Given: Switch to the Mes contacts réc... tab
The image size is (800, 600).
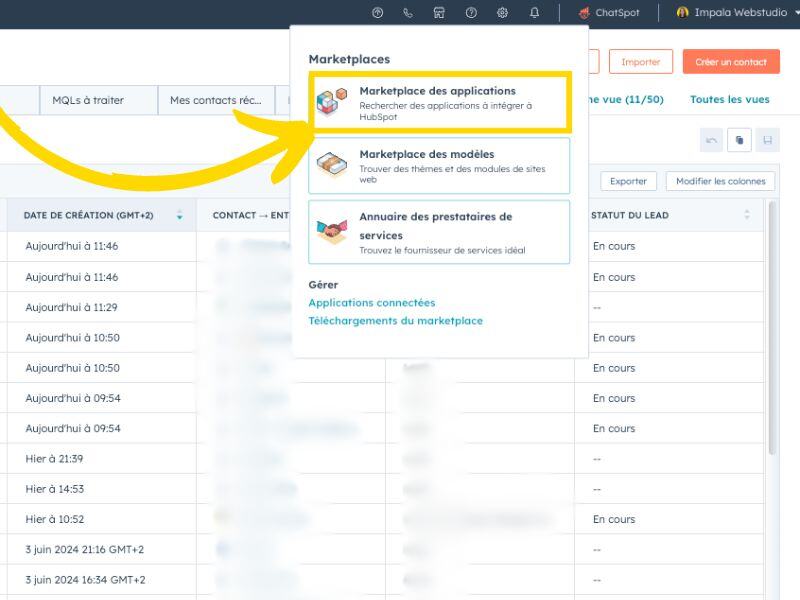Looking at the screenshot, I should [x=216, y=100].
